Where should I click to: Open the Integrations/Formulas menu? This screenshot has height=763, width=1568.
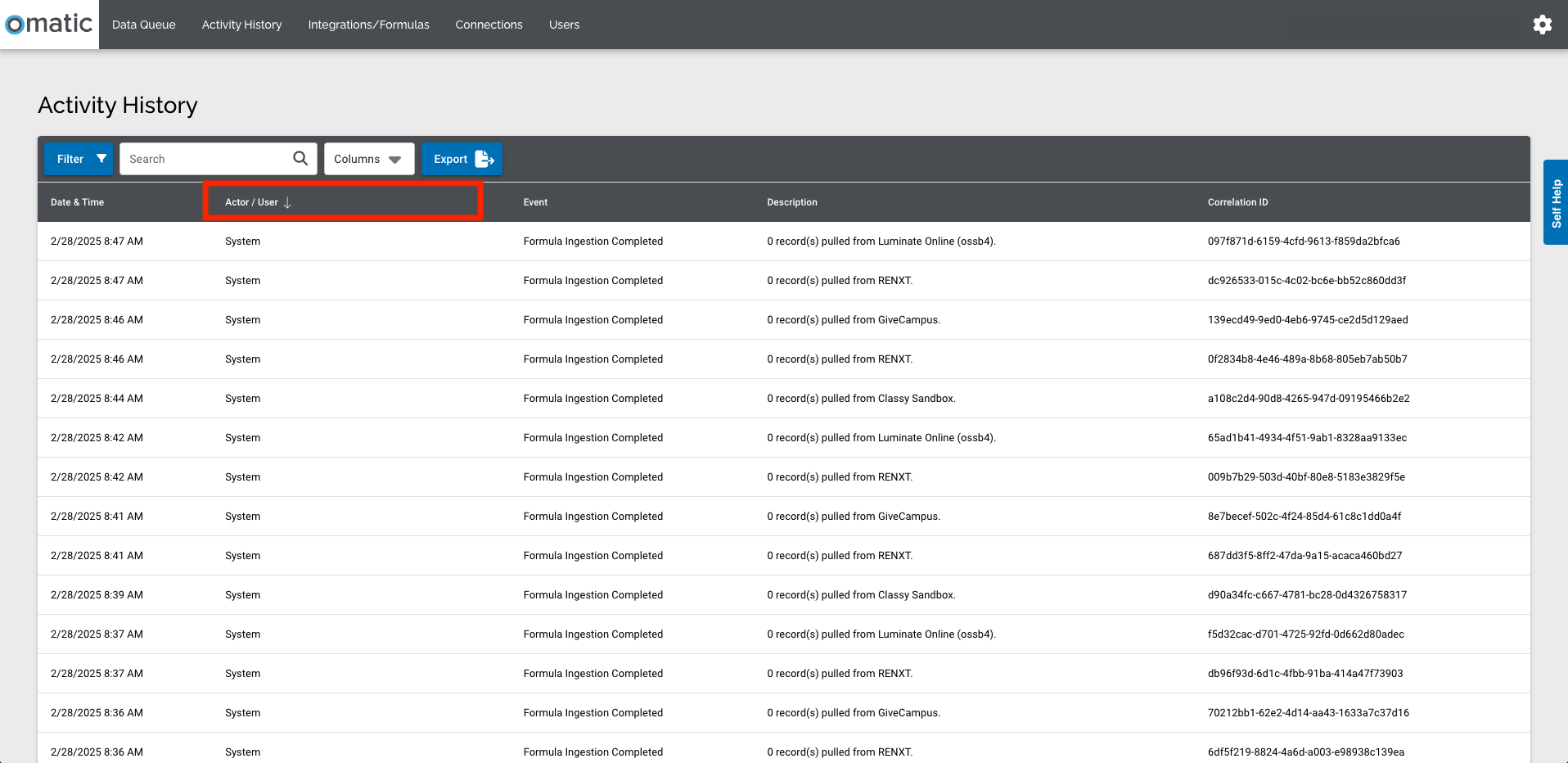[368, 25]
